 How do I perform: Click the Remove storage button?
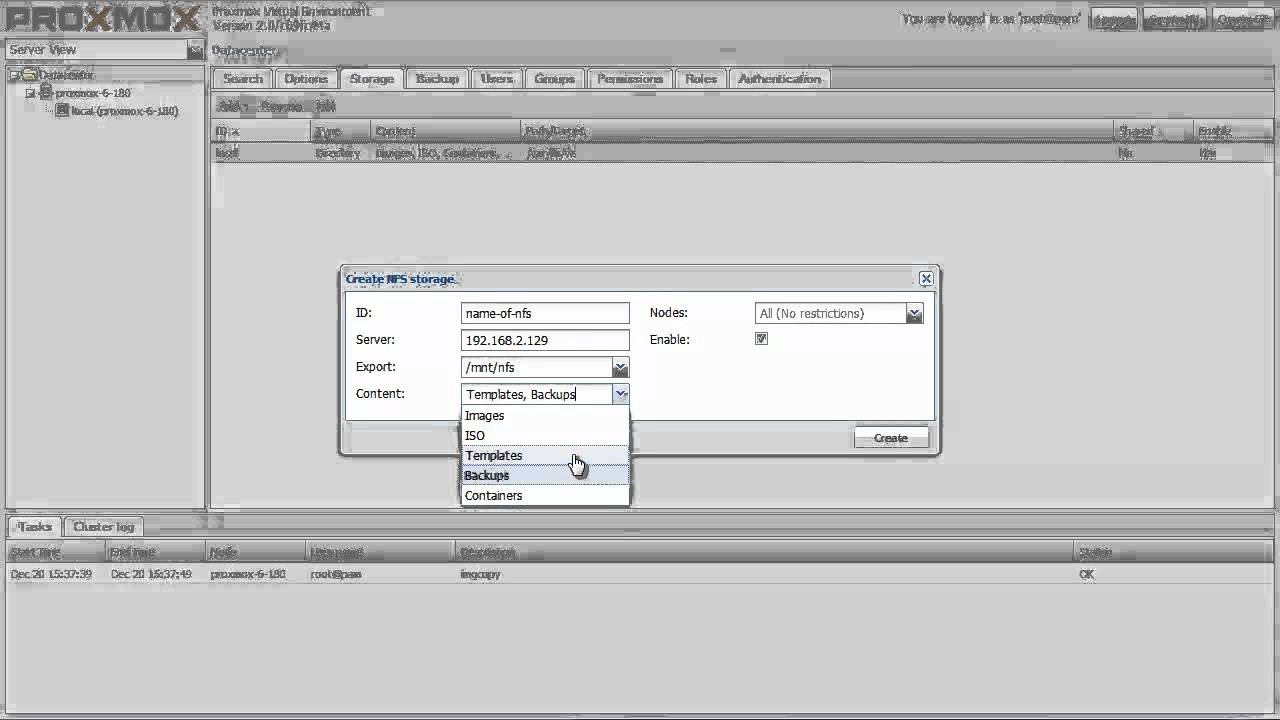point(281,105)
